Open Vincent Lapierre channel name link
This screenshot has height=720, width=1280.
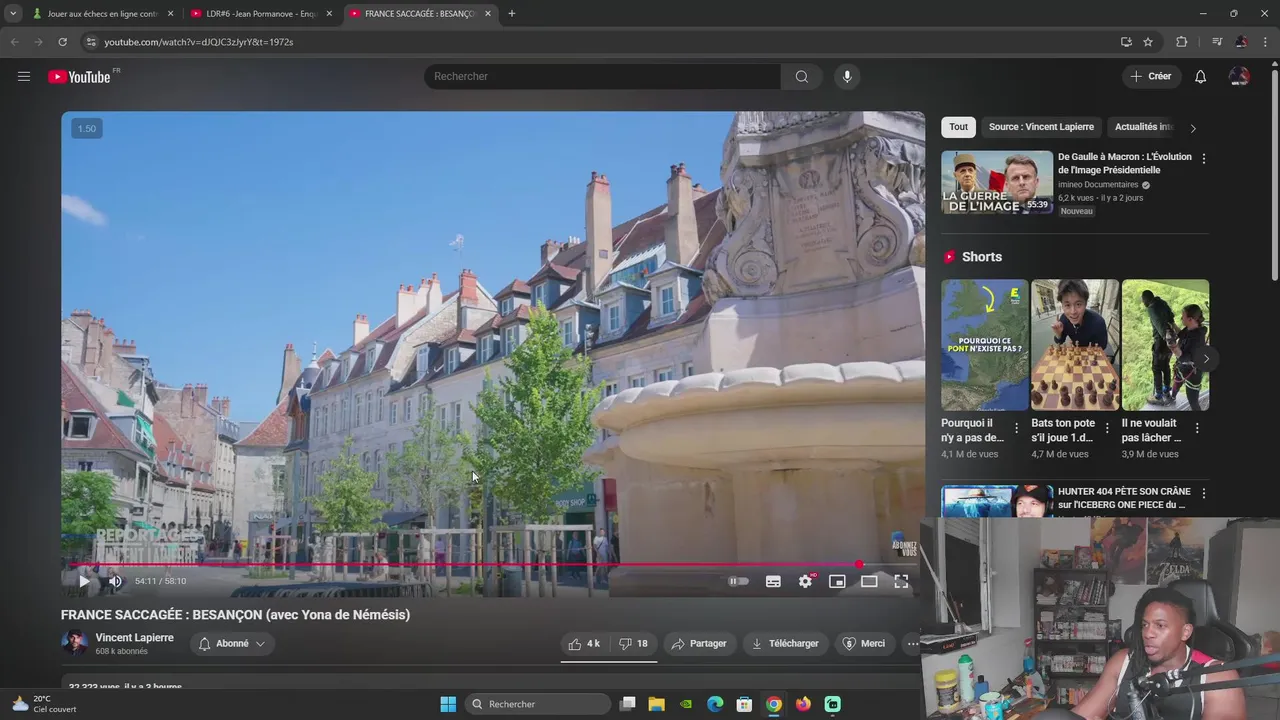(x=134, y=637)
